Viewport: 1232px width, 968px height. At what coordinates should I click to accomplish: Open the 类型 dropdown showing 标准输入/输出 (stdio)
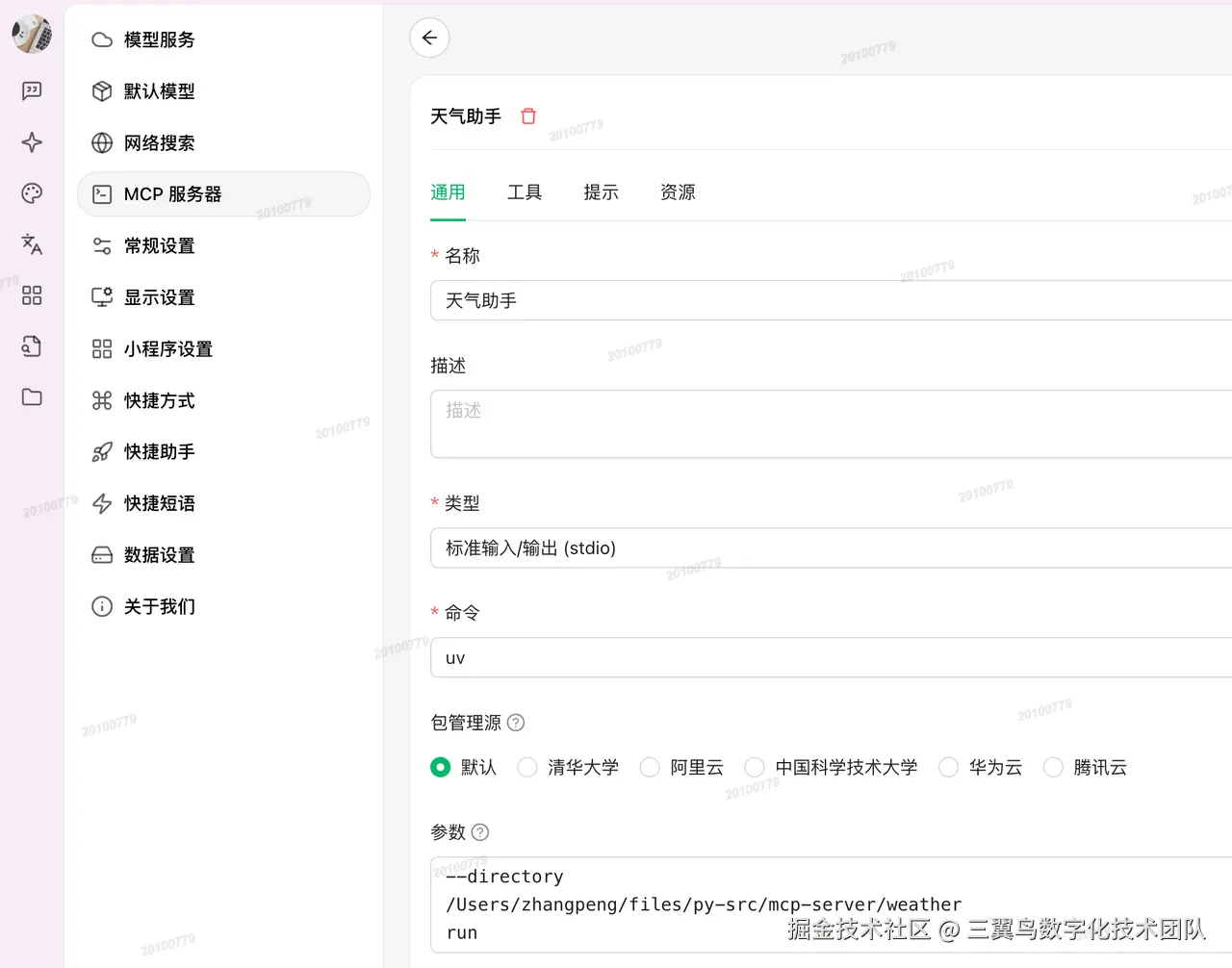click(831, 548)
